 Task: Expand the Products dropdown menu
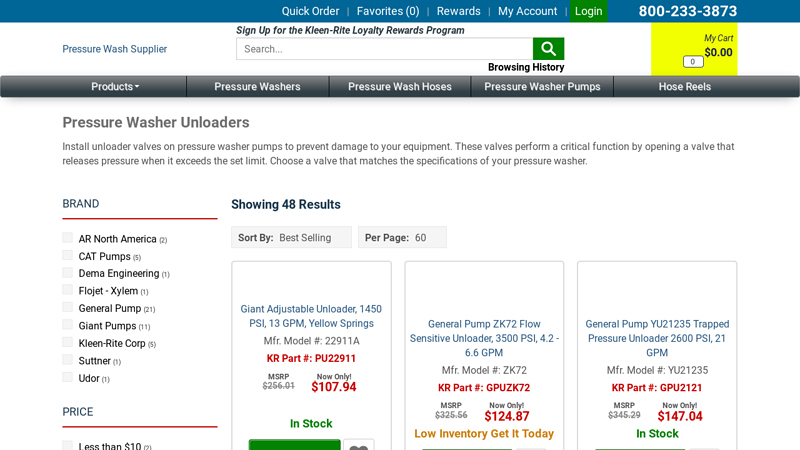click(x=115, y=87)
